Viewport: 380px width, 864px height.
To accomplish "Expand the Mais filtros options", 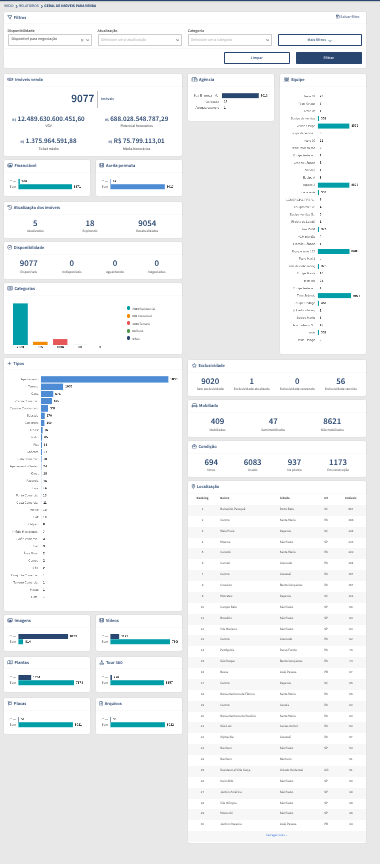I will [x=320, y=40].
